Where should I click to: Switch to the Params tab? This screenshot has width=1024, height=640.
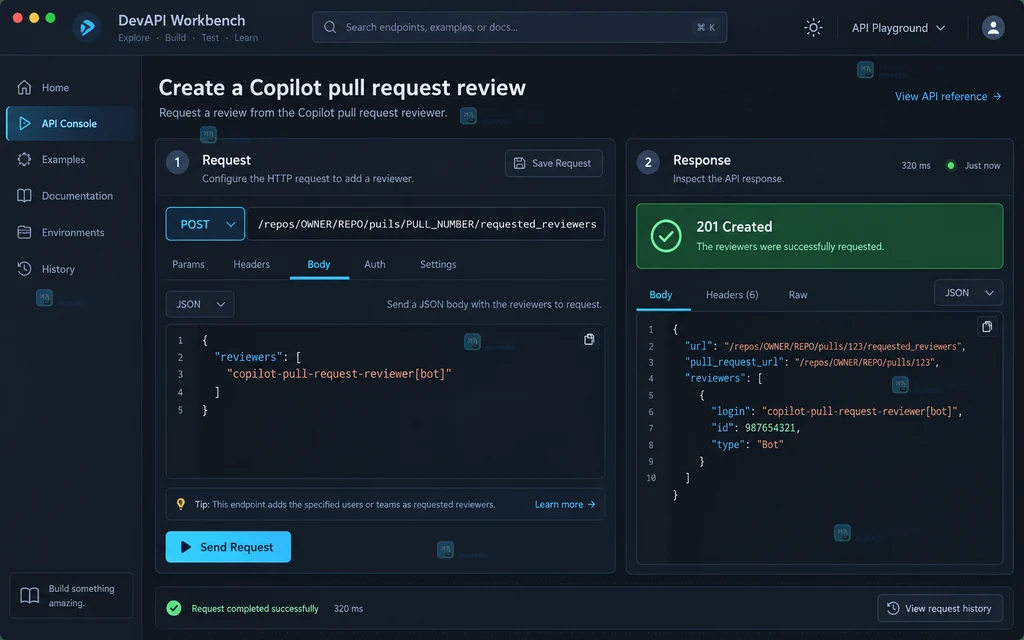pyautogui.click(x=188, y=264)
